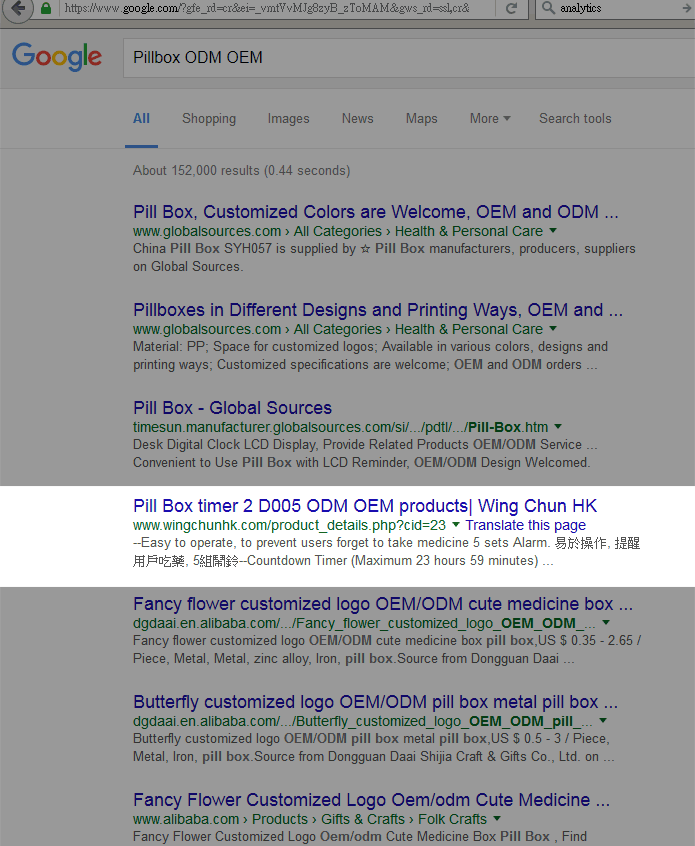Image resolution: width=695 pixels, height=846 pixels.
Task: Switch to the News tab
Action: (x=357, y=119)
